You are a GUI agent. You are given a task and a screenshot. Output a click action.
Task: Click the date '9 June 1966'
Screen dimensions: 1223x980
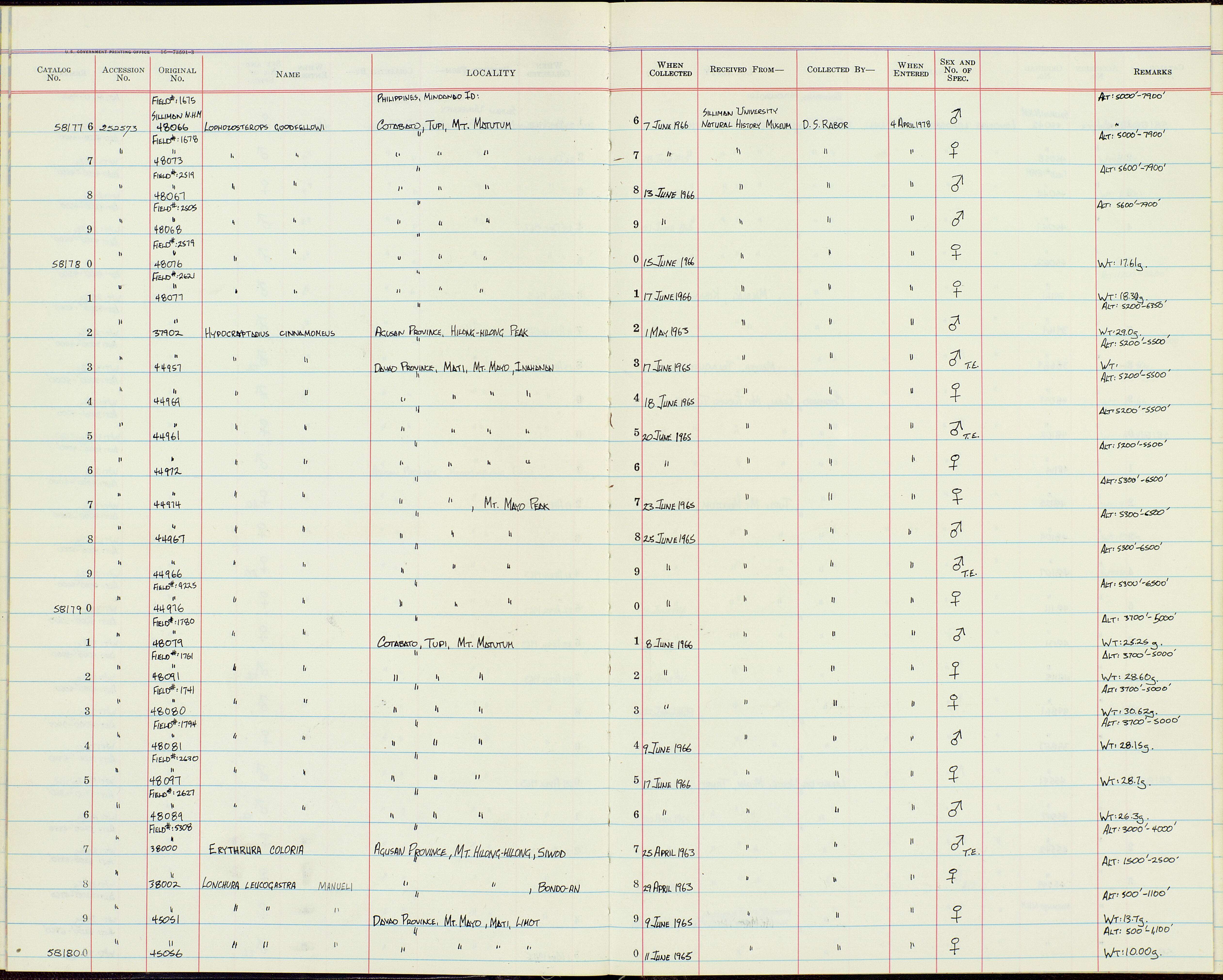tap(667, 749)
